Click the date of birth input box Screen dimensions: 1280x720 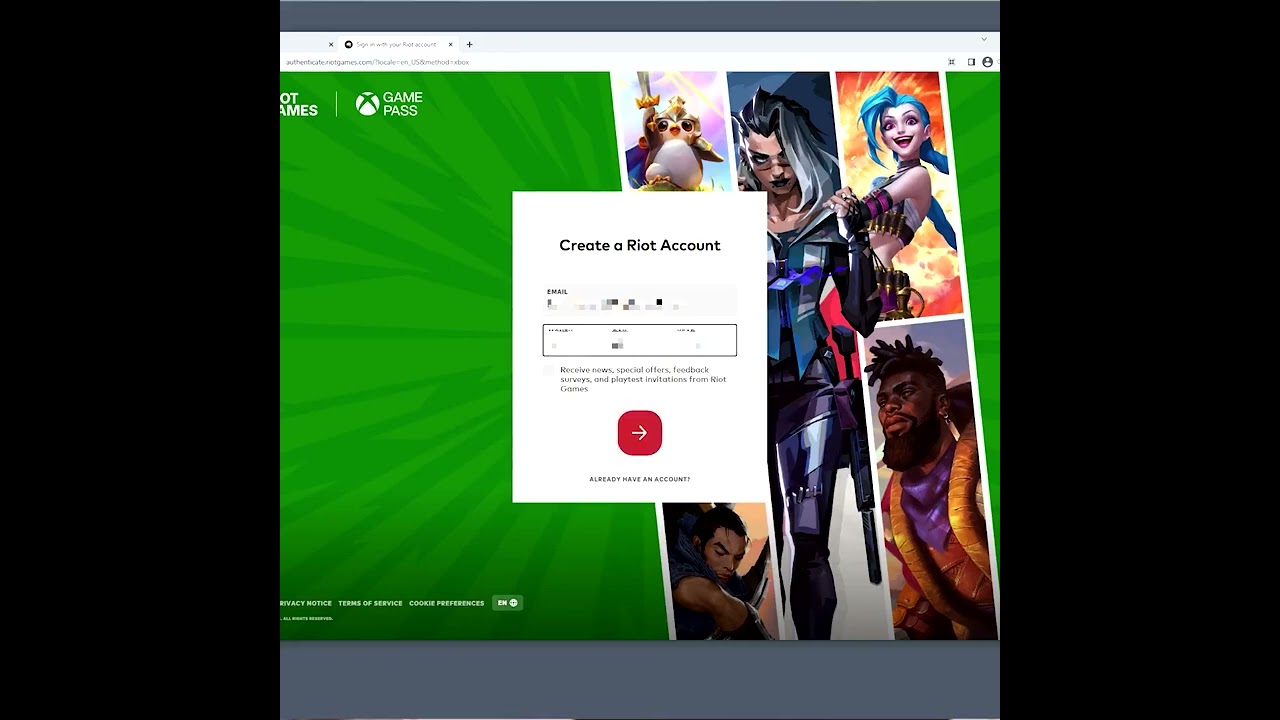coord(639,340)
